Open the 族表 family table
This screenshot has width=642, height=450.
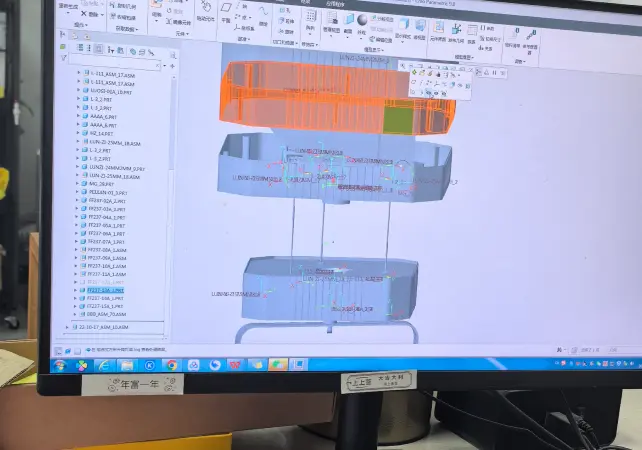[x=472, y=34]
